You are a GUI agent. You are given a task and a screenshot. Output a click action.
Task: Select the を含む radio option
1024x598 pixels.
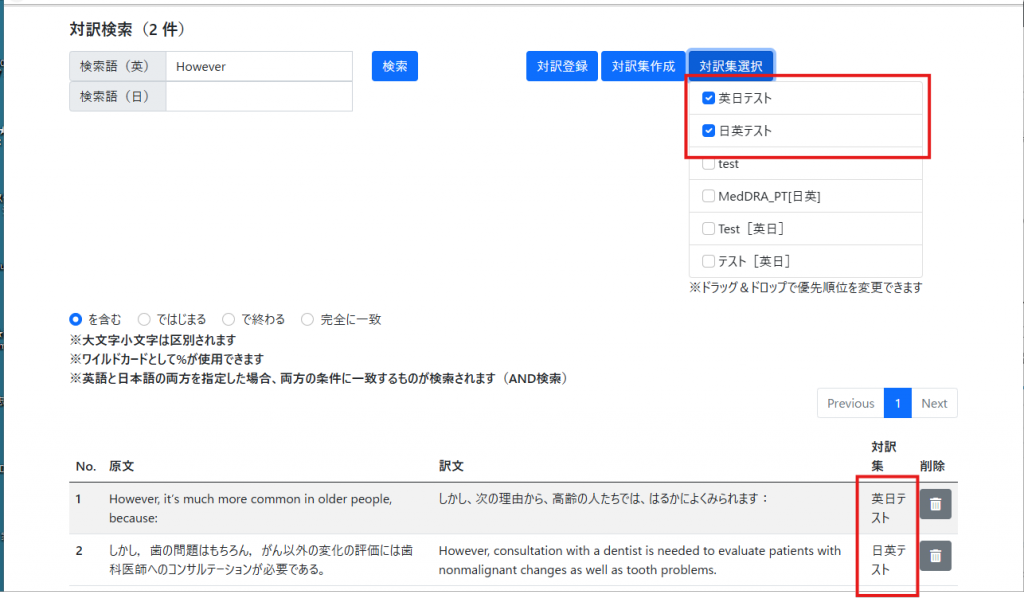[76, 320]
